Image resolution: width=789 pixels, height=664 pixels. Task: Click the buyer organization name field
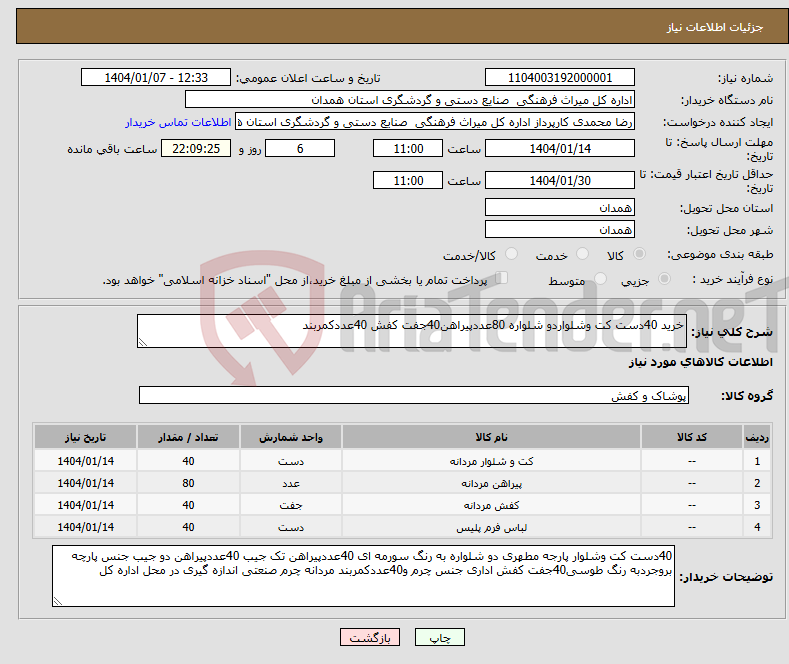(x=410, y=100)
